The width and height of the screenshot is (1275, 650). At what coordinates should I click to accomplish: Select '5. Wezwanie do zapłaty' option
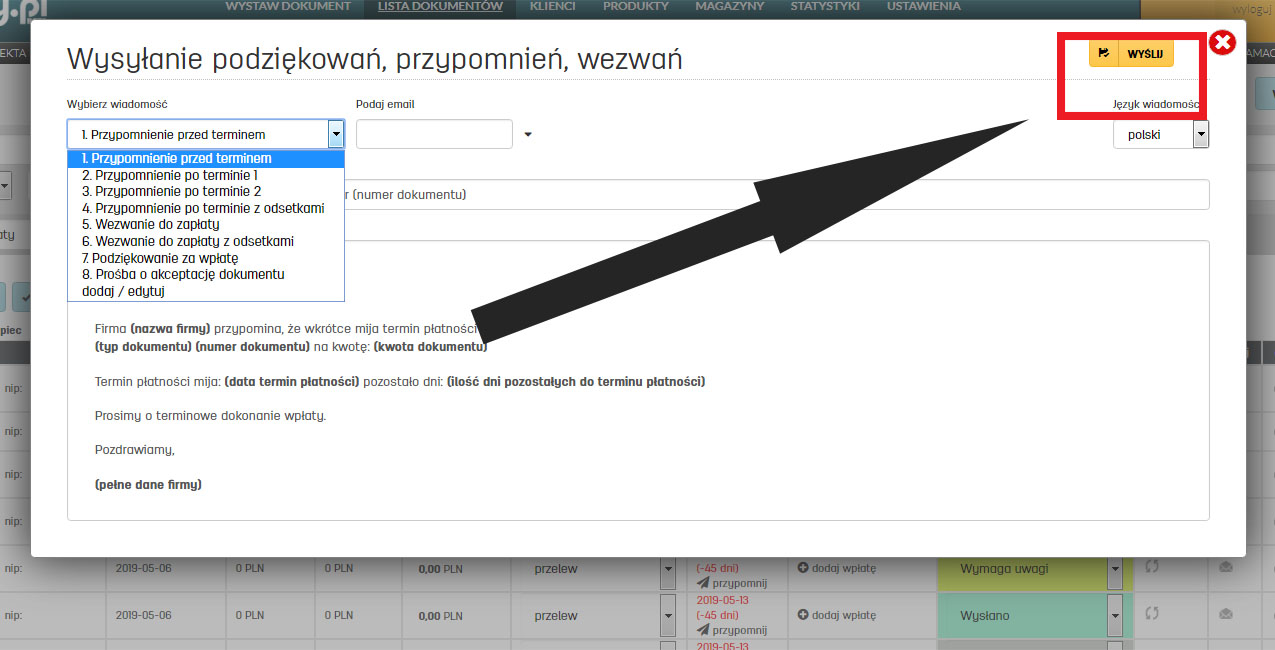tap(150, 224)
